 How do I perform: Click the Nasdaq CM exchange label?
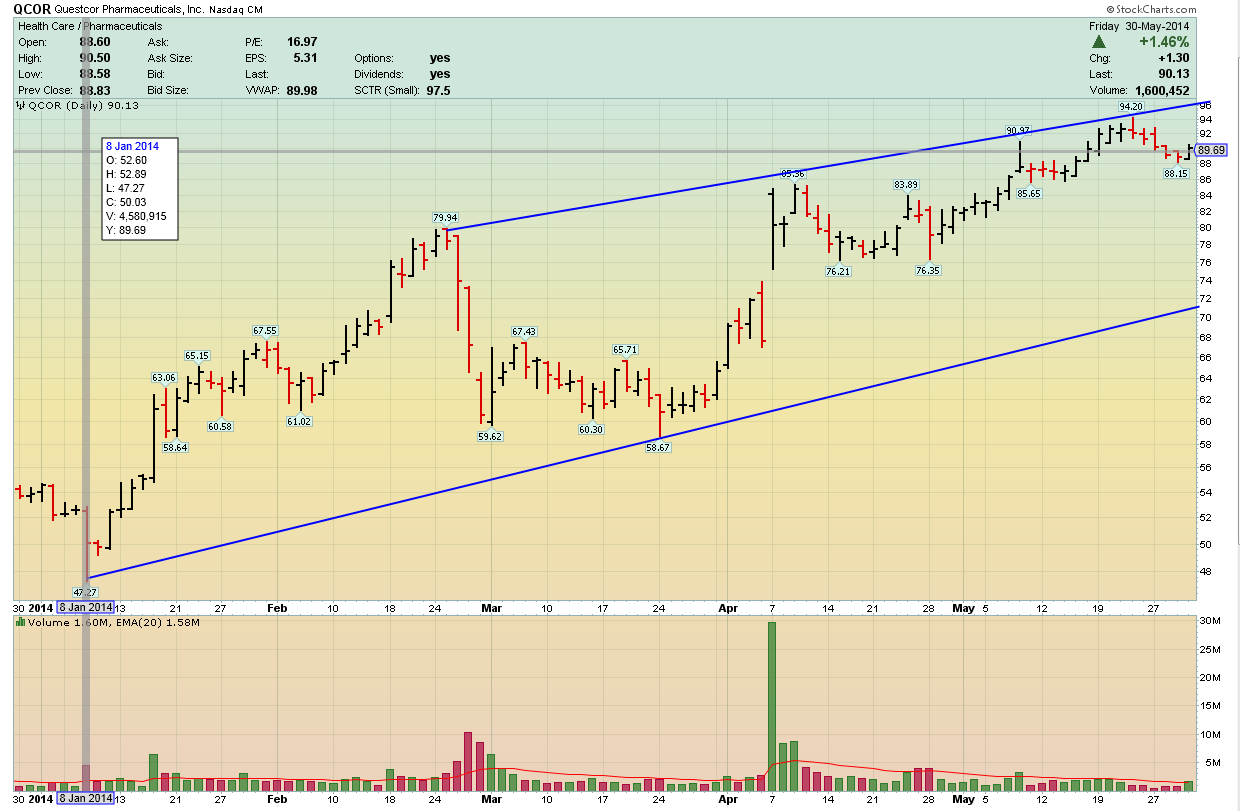[x=234, y=9]
